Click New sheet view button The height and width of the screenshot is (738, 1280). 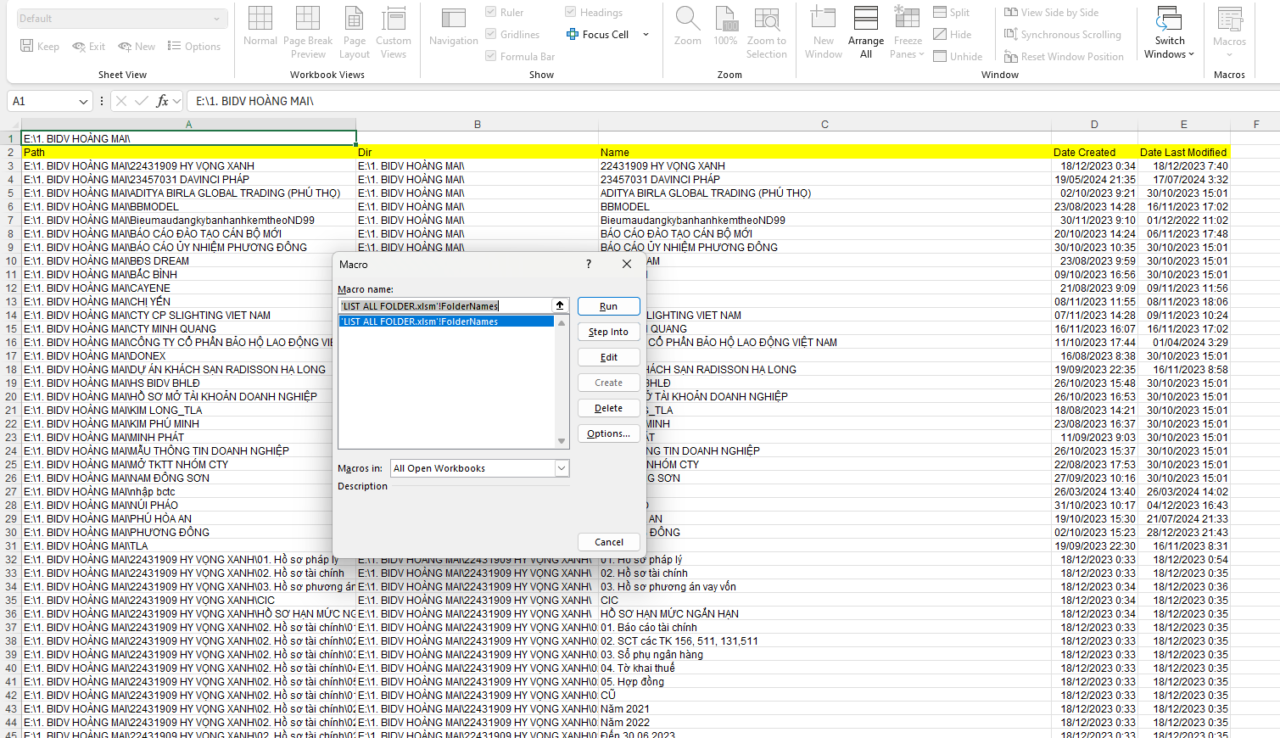tap(137, 47)
